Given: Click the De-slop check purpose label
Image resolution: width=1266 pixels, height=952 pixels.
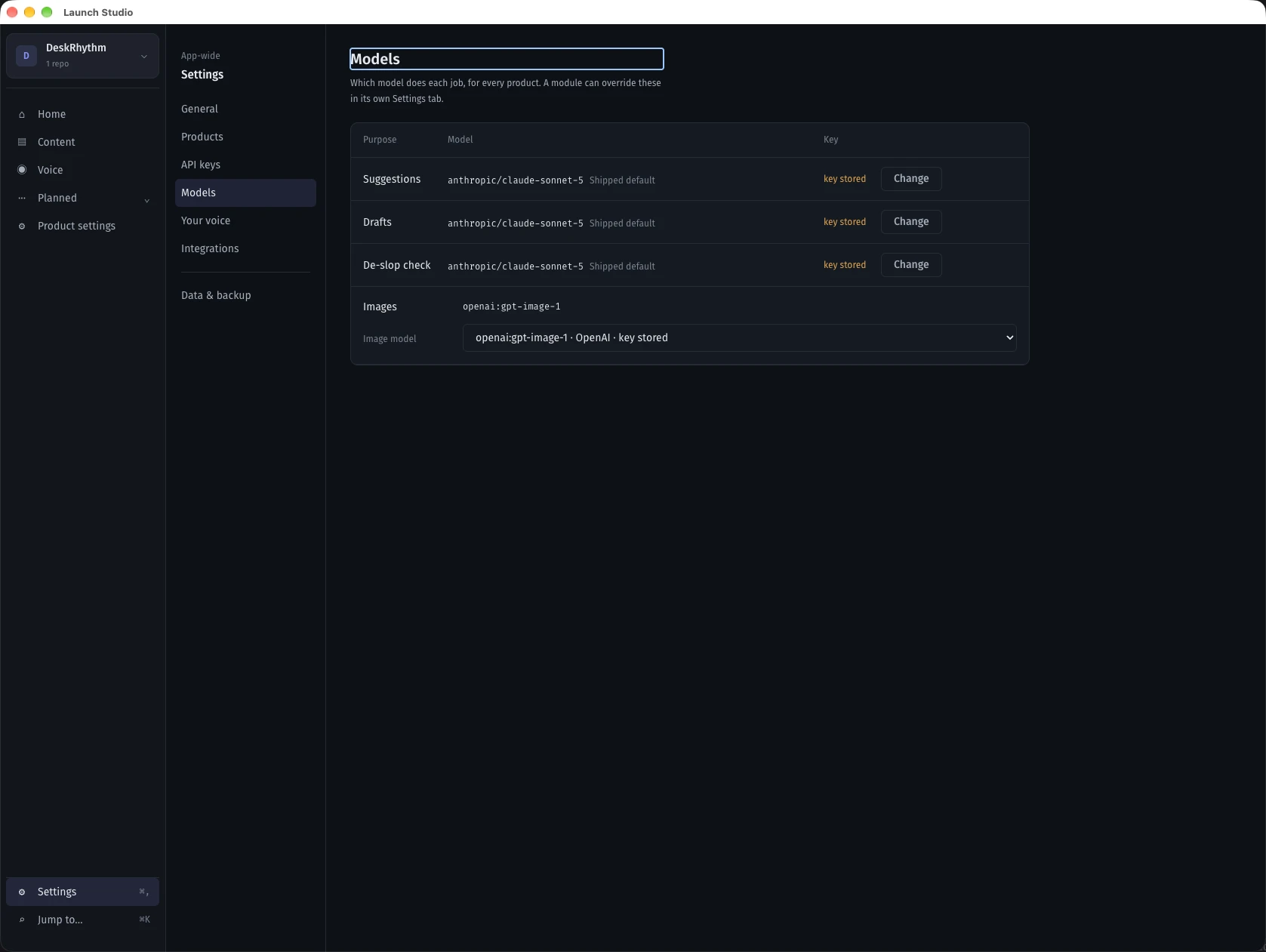Looking at the screenshot, I should click(x=397, y=265).
